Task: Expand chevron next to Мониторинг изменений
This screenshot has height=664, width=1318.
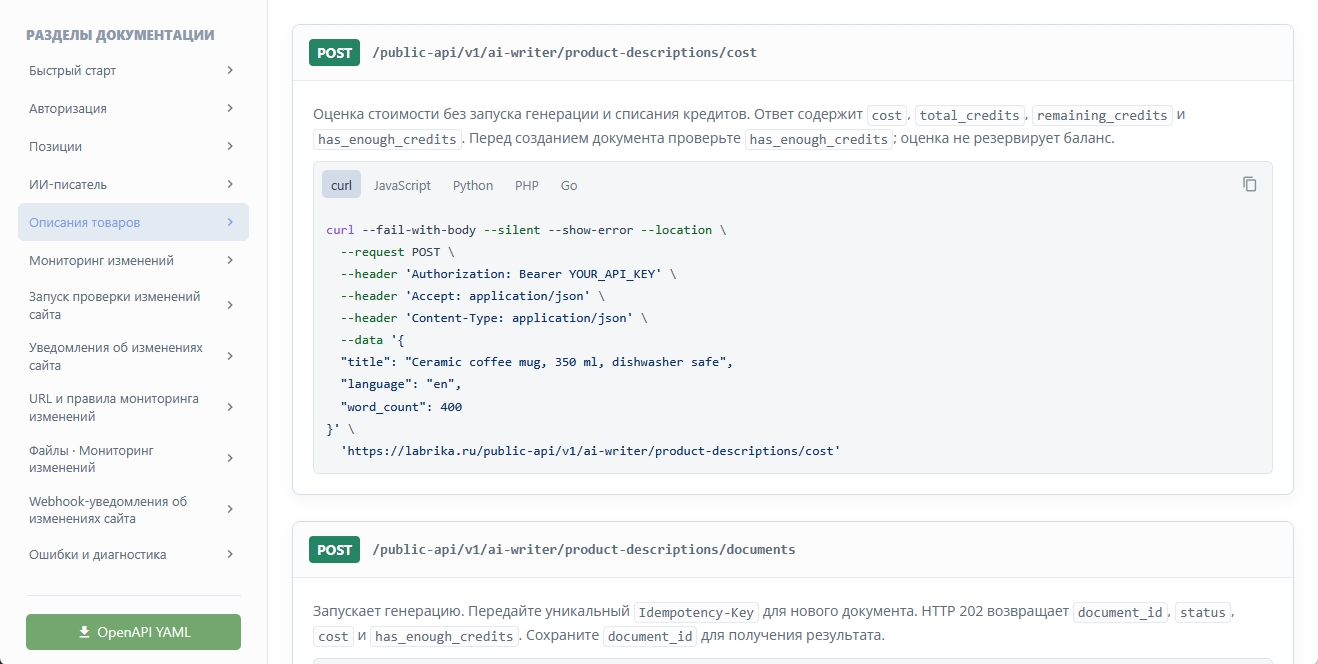Action: point(230,260)
